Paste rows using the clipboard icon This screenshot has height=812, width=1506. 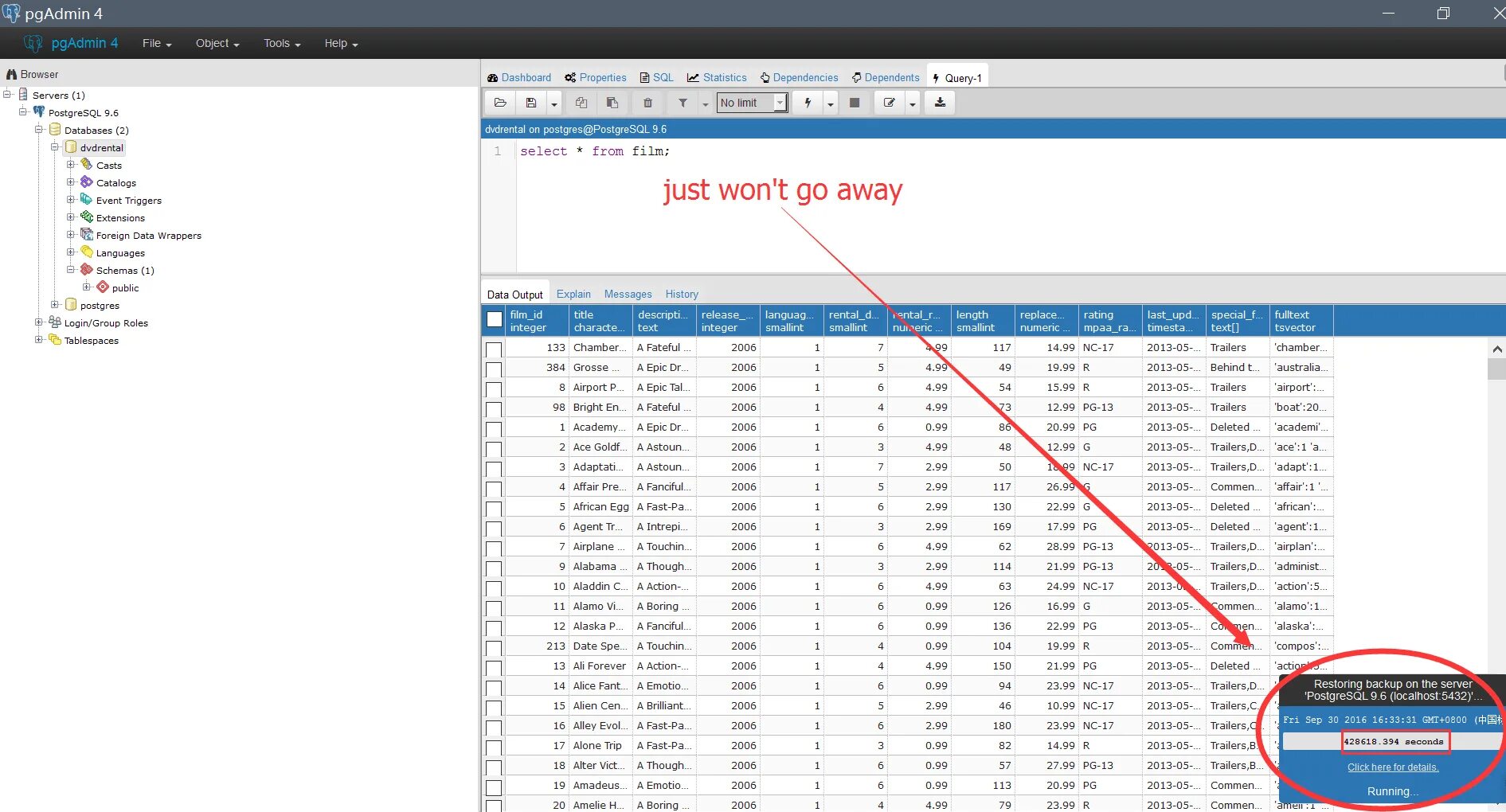tap(612, 103)
